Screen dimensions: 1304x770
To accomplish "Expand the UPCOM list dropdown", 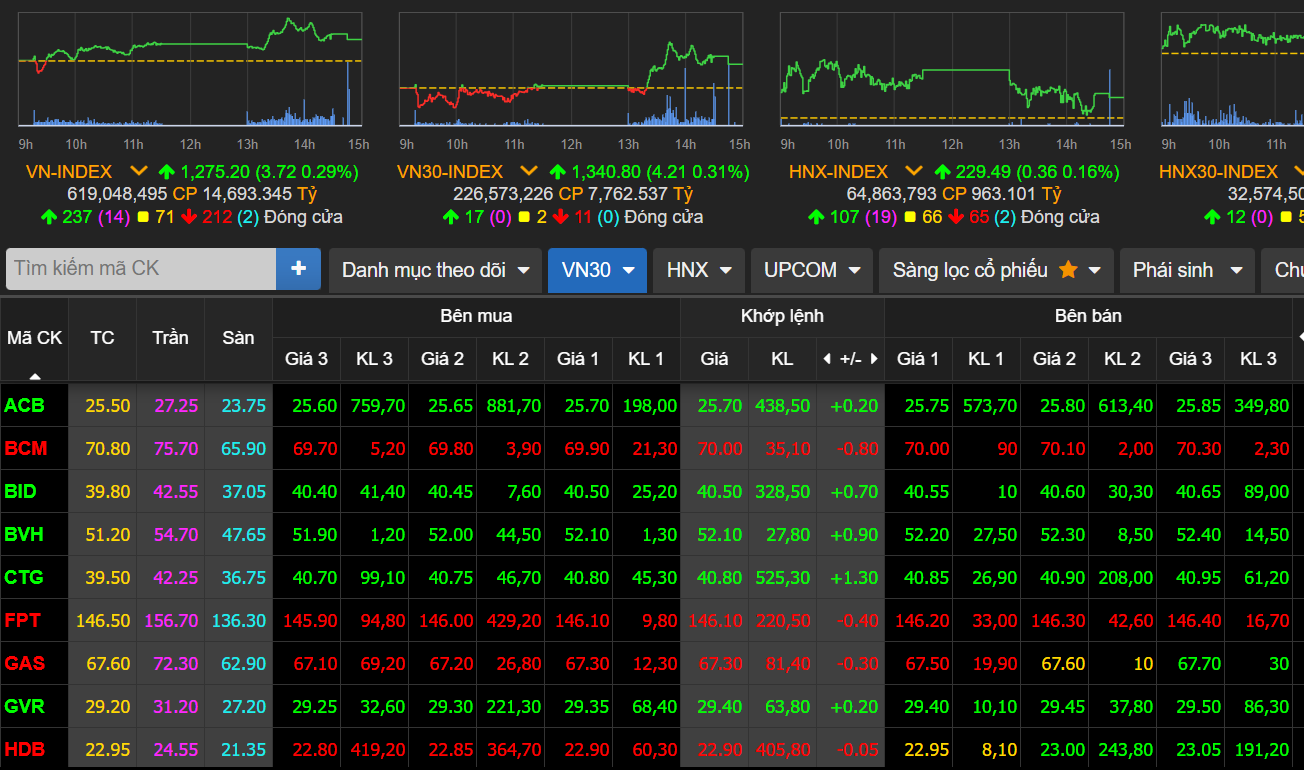I will point(812,270).
